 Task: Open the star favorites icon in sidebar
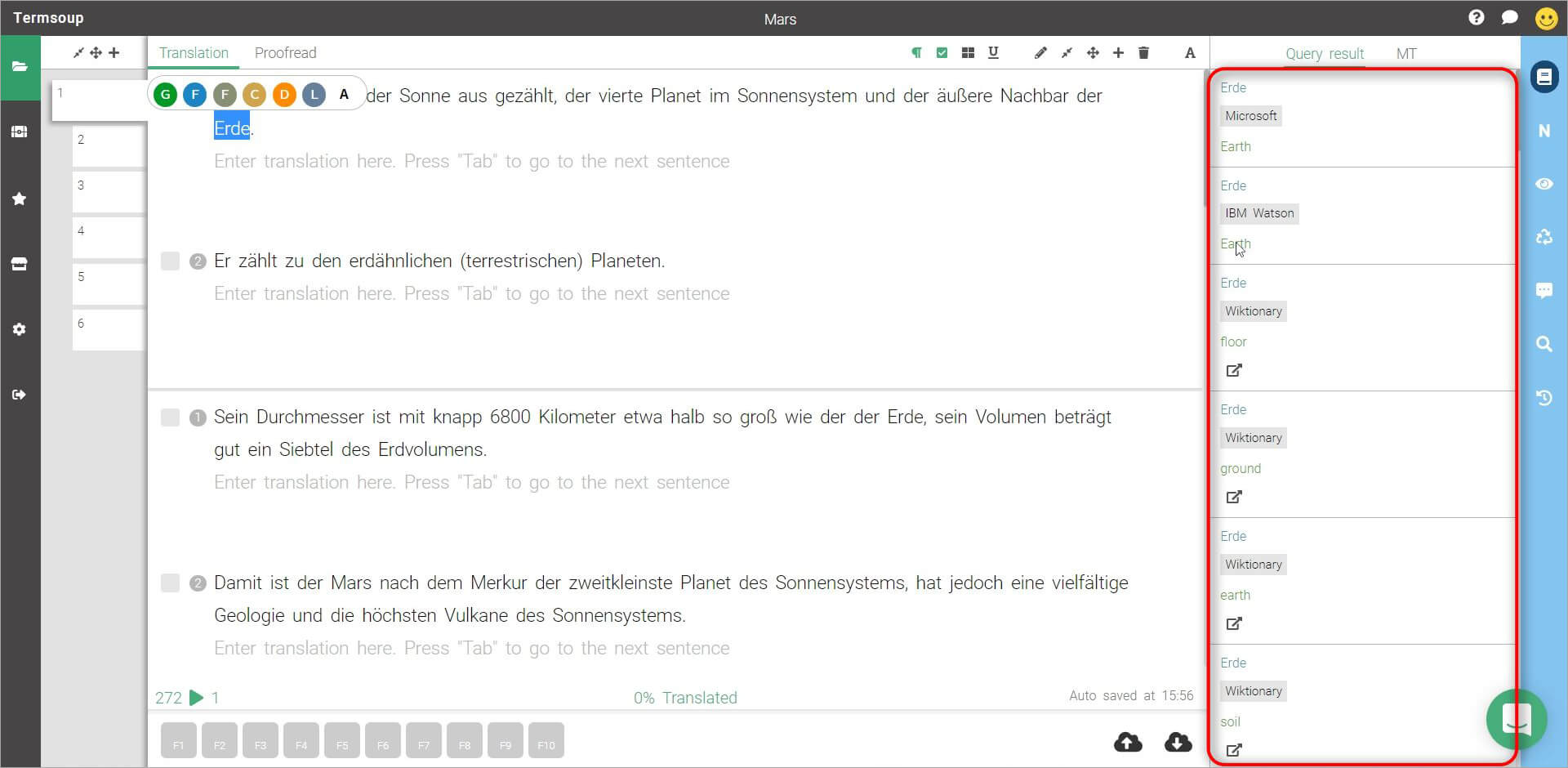pyautogui.click(x=20, y=199)
